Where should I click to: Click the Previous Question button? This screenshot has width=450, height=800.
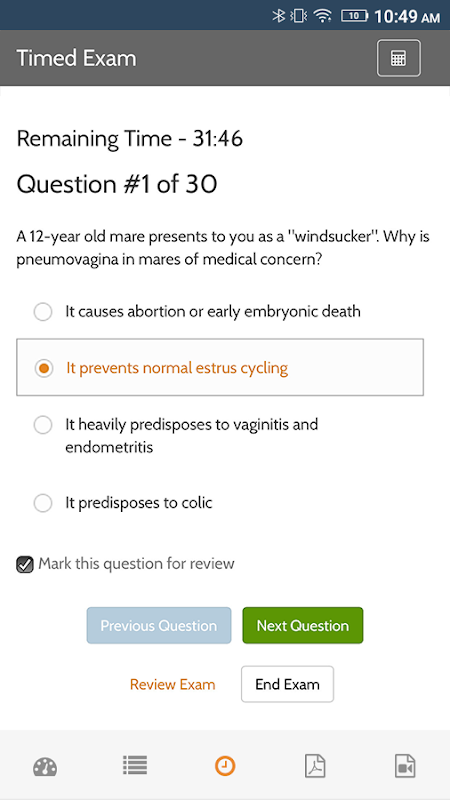point(159,625)
